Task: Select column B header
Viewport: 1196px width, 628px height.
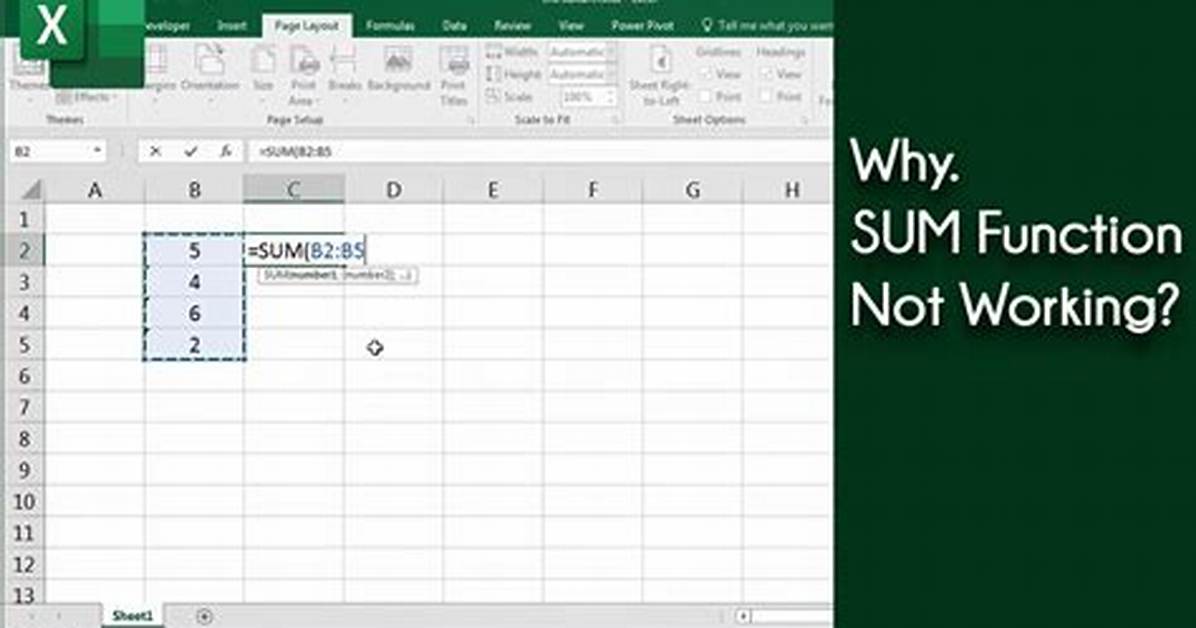Action: point(195,189)
